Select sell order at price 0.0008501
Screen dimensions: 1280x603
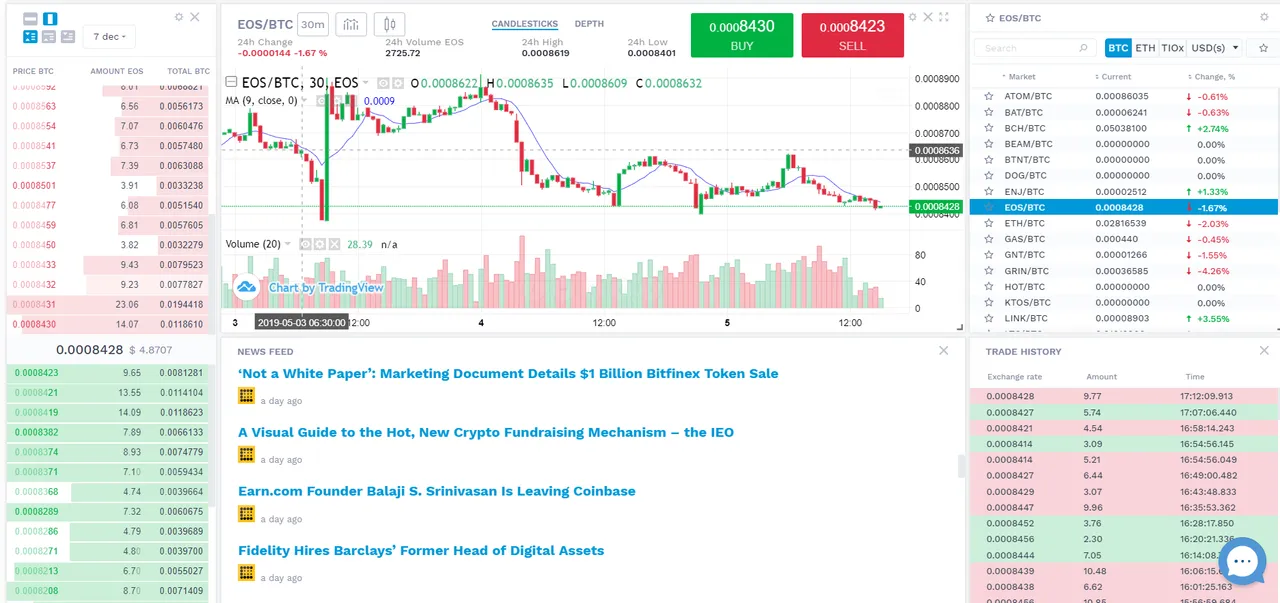tap(111, 185)
